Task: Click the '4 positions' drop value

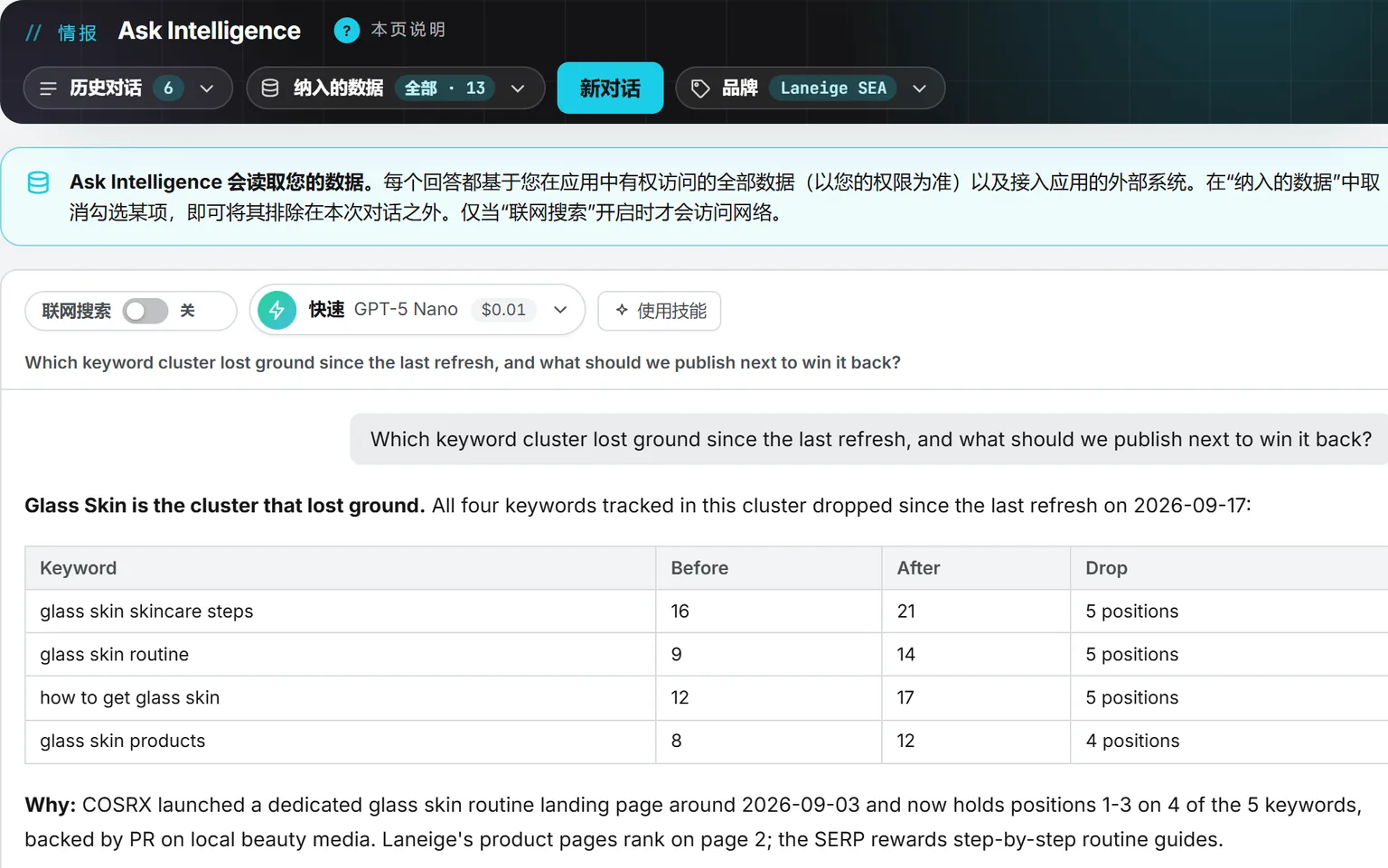Action: 1132,742
